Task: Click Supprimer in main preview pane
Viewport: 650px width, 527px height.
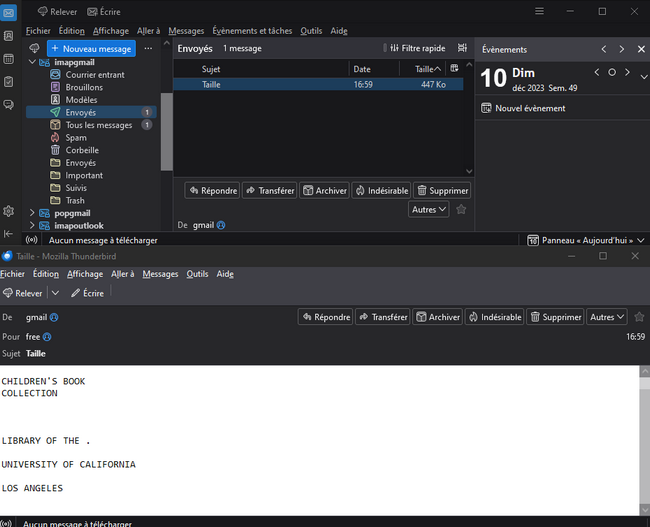Action: click(x=442, y=191)
